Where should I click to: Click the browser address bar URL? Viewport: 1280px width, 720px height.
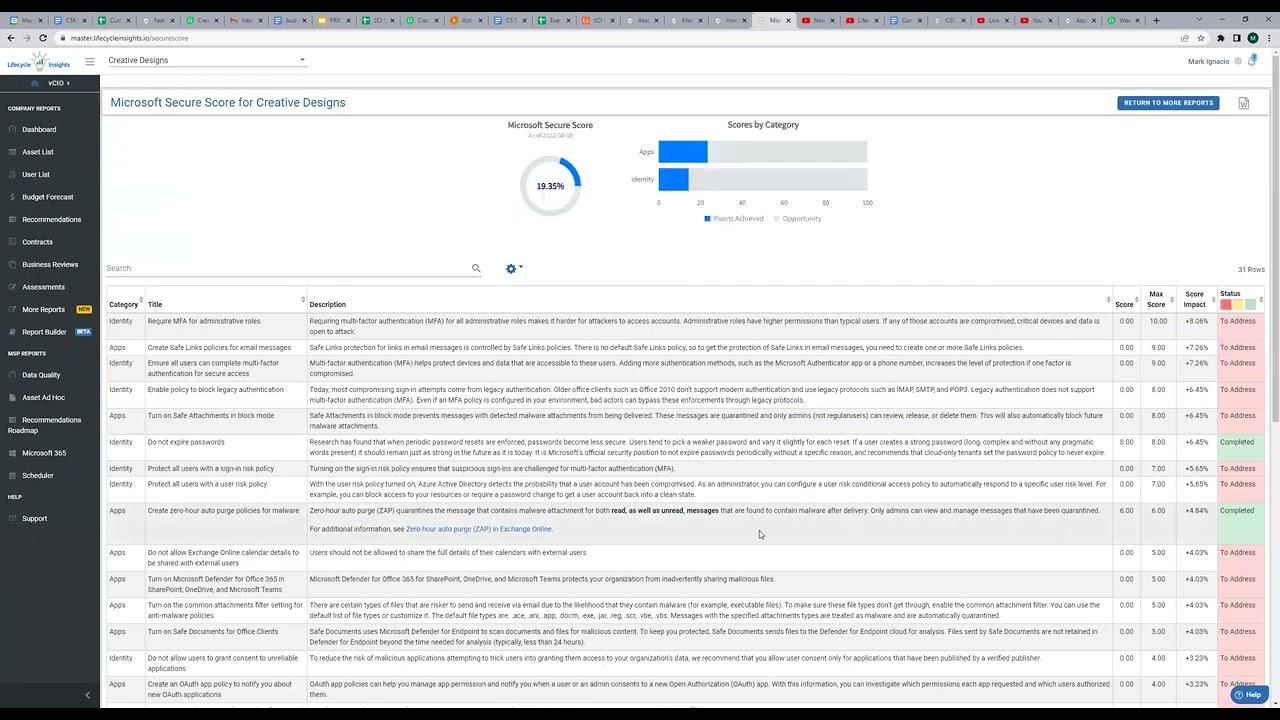(129, 38)
